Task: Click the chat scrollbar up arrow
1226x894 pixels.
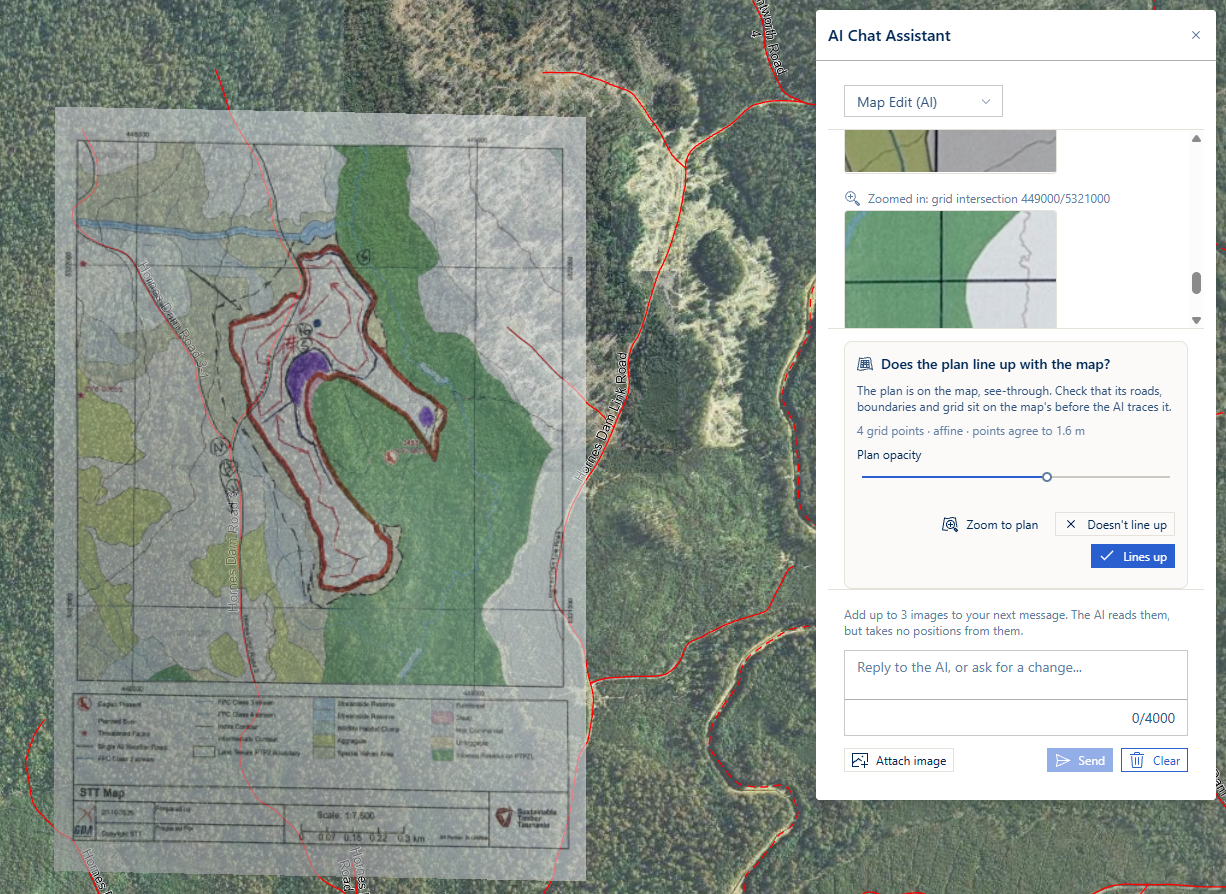Action: click(1196, 139)
